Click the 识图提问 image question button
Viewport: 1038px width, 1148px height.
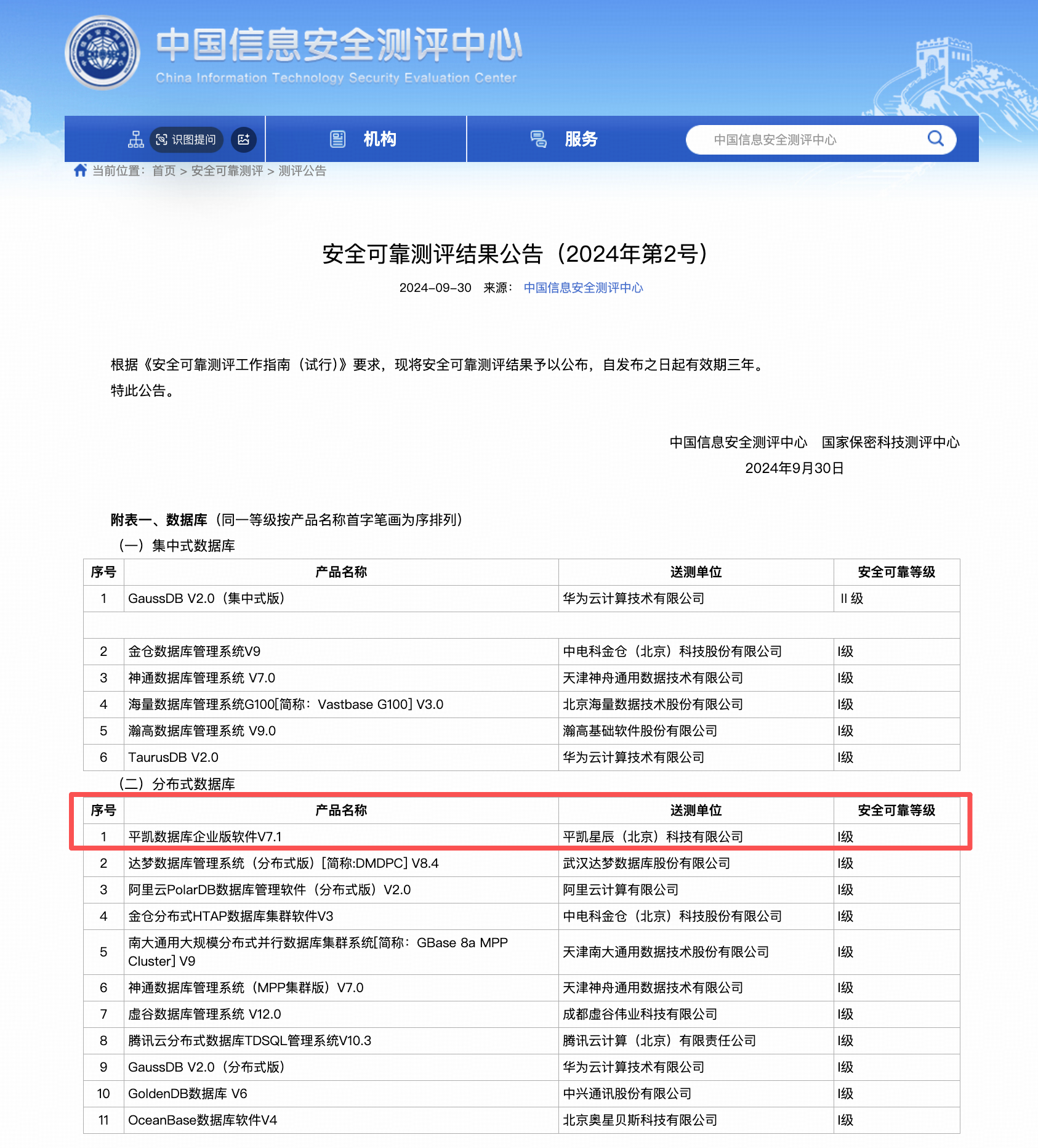tap(187, 139)
